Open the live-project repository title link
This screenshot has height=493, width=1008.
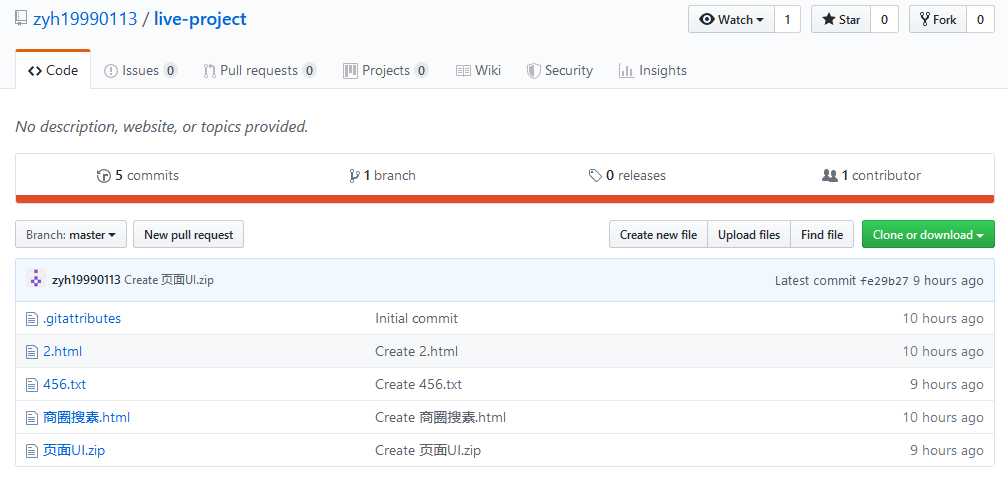[x=200, y=19]
